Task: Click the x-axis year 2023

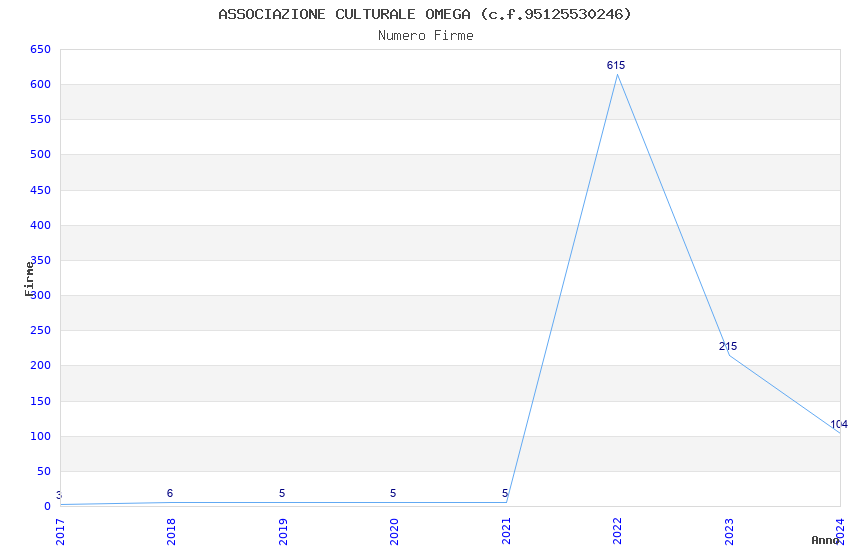Action: pyautogui.click(x=729, y=532)
